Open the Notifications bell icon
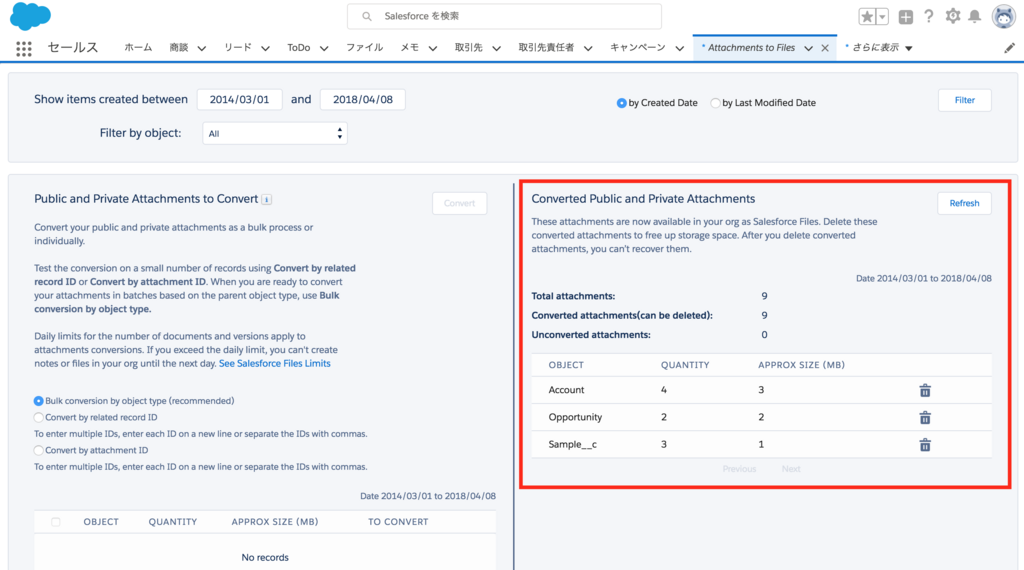Viewport: 1024px width, 570px height. [974, 16]
